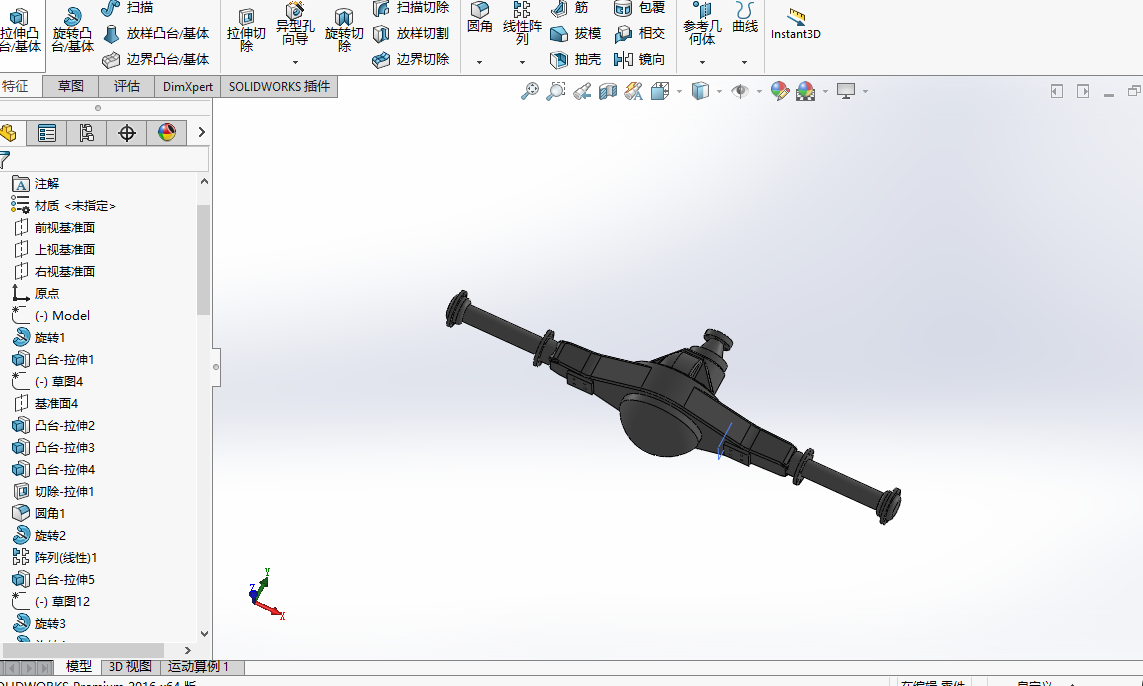
Task: Choose the Swept Boss (扫描) tool
Action: tap(128, 7)
